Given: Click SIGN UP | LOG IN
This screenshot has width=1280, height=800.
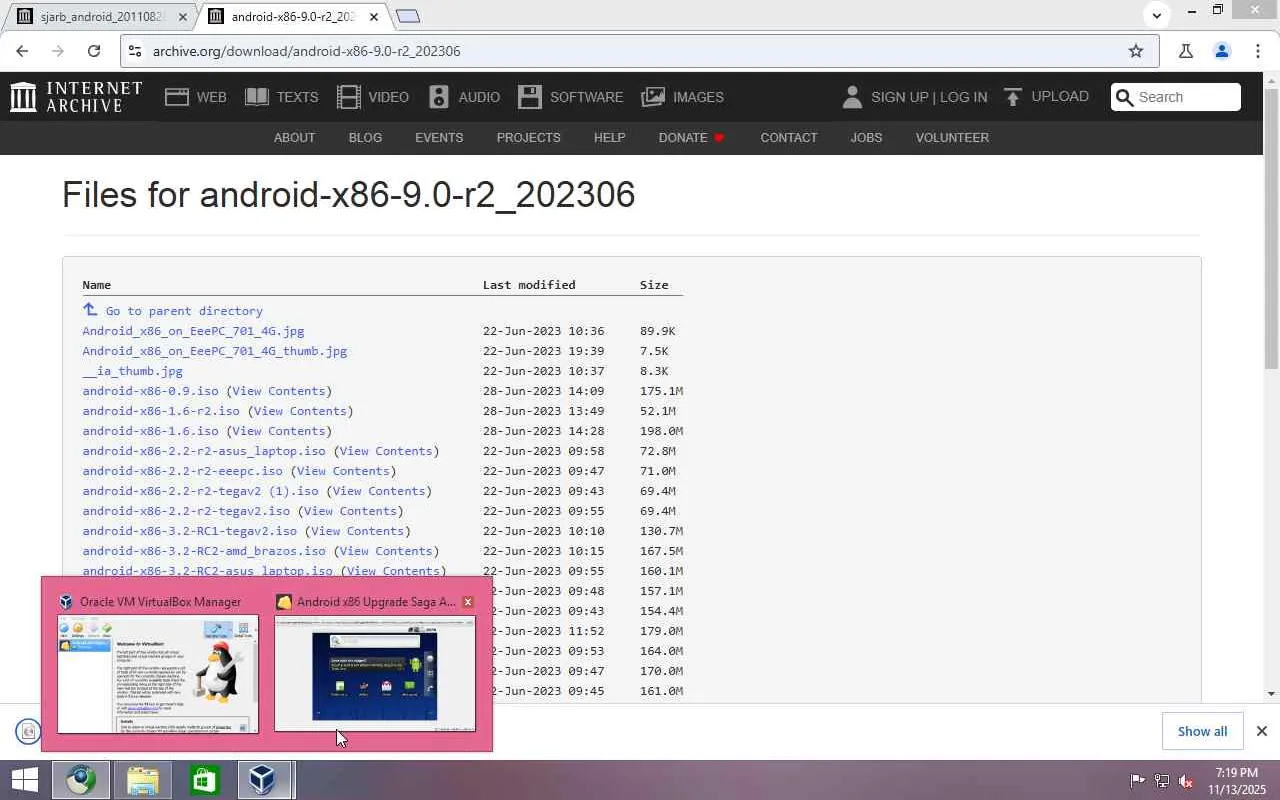Looking at the screenshot, I should 929,97.
